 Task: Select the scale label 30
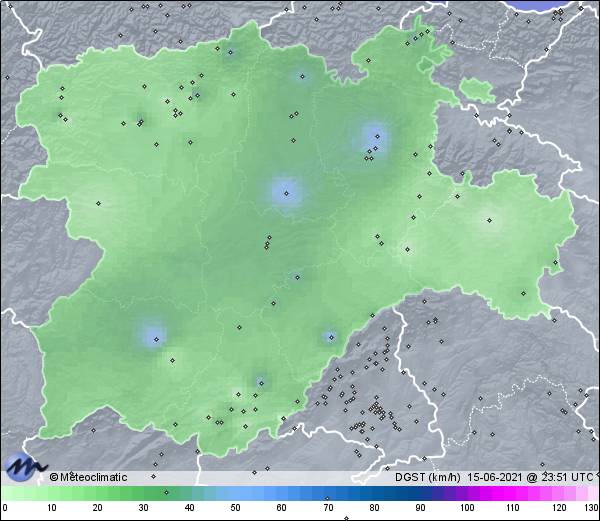(143, 508)
